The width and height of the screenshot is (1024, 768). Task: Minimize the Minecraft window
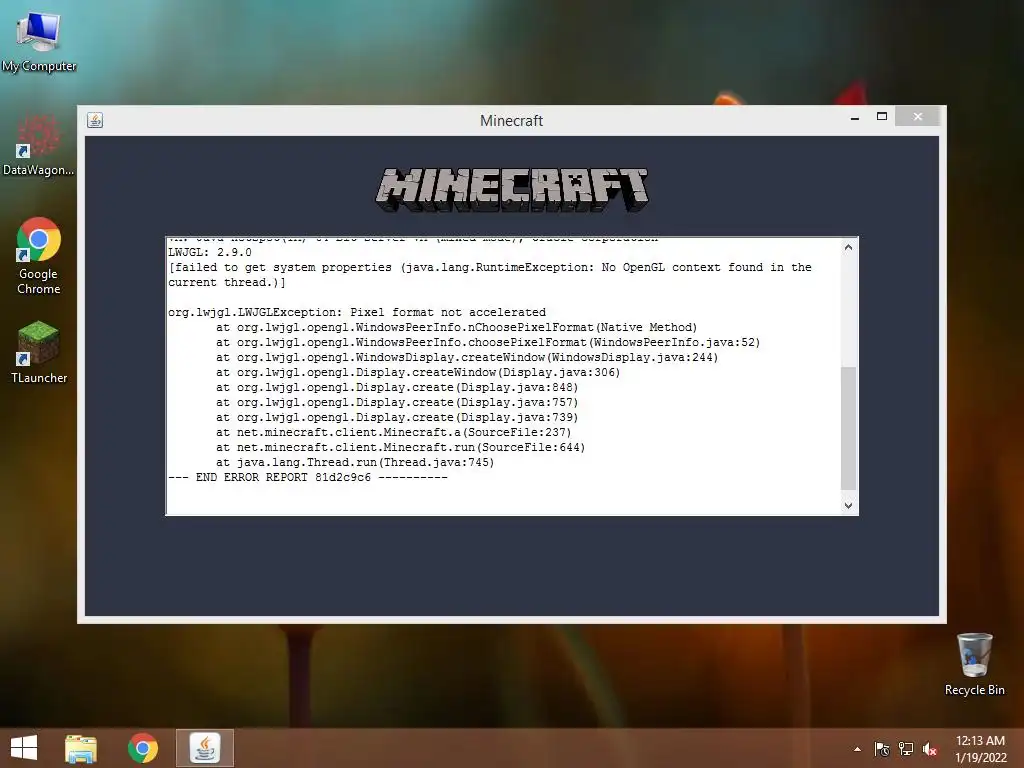(855, 118)
